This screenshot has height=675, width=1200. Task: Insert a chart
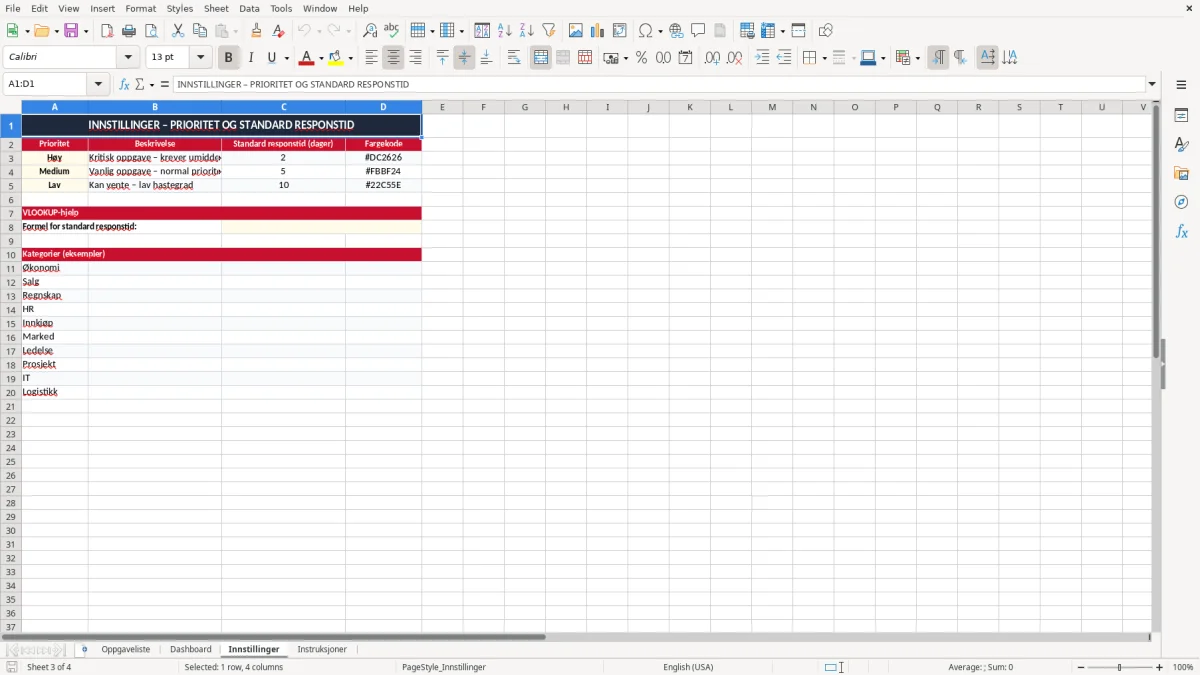pyautogui.click(x=598, y=31)
